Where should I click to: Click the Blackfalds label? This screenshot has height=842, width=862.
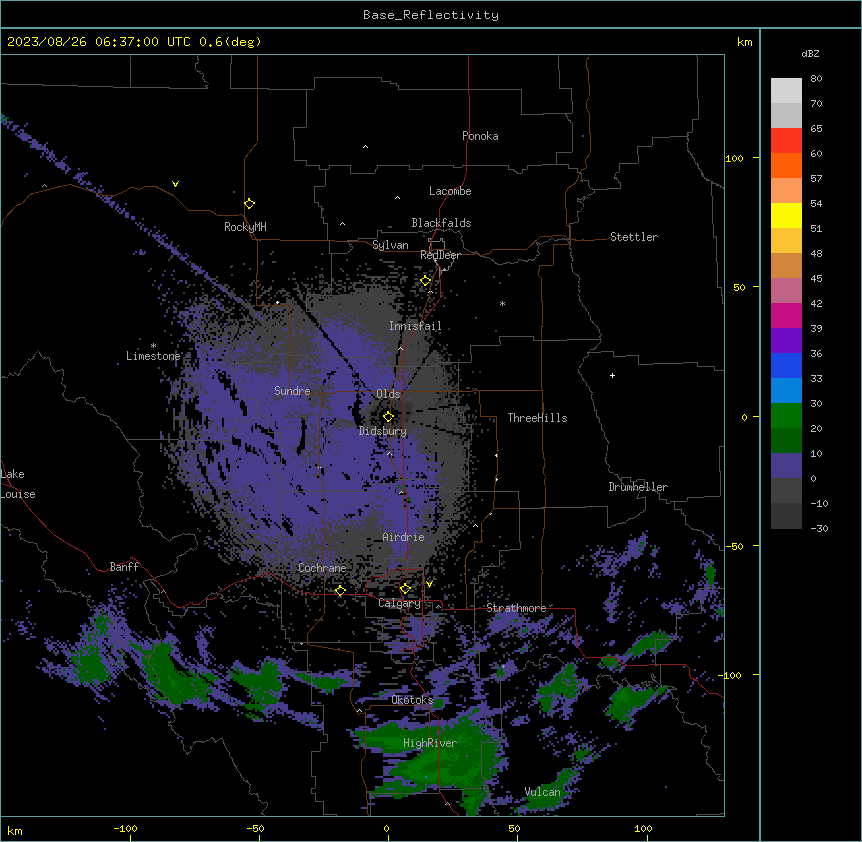tap(441, 223)
